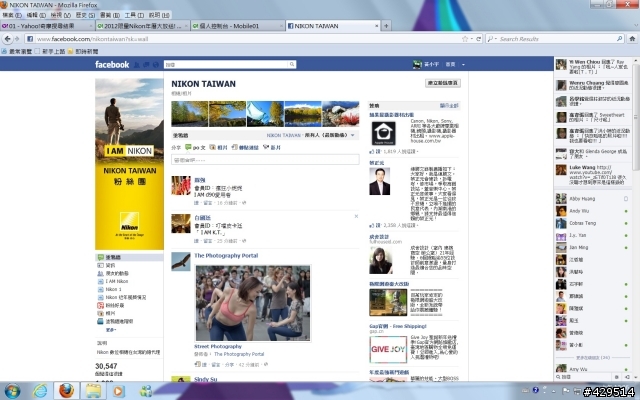Expand the wall filter dropdown arrow

[353, 135]
